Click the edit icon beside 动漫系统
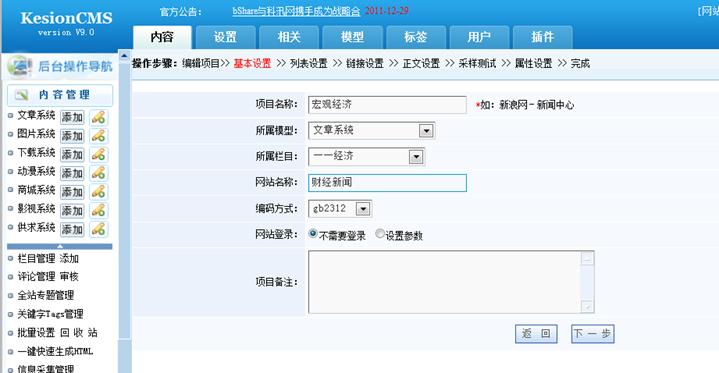The image size is (719, 373). pos(99,173)
